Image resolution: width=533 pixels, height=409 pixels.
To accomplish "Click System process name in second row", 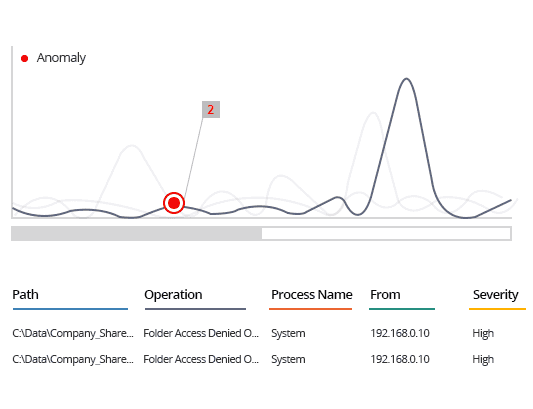I will click(x=288, y=359).
